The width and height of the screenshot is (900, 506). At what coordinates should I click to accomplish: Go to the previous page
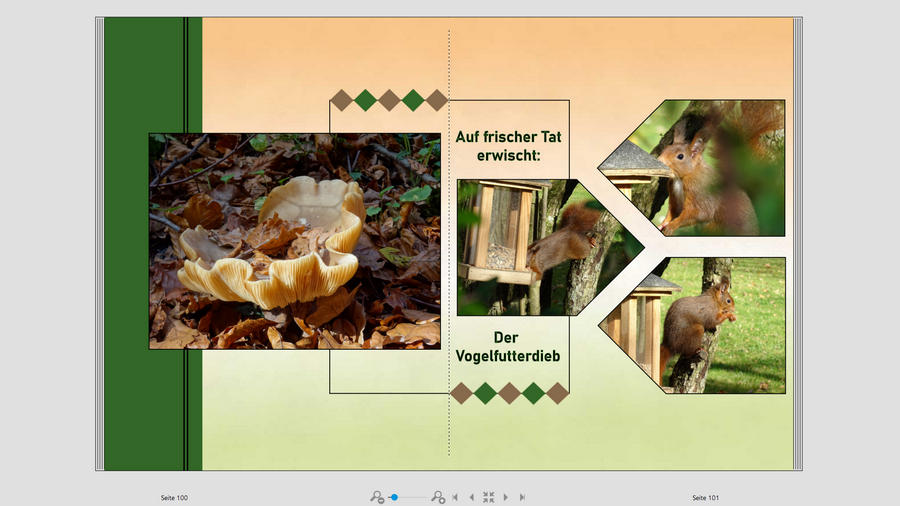click(471, 497)
